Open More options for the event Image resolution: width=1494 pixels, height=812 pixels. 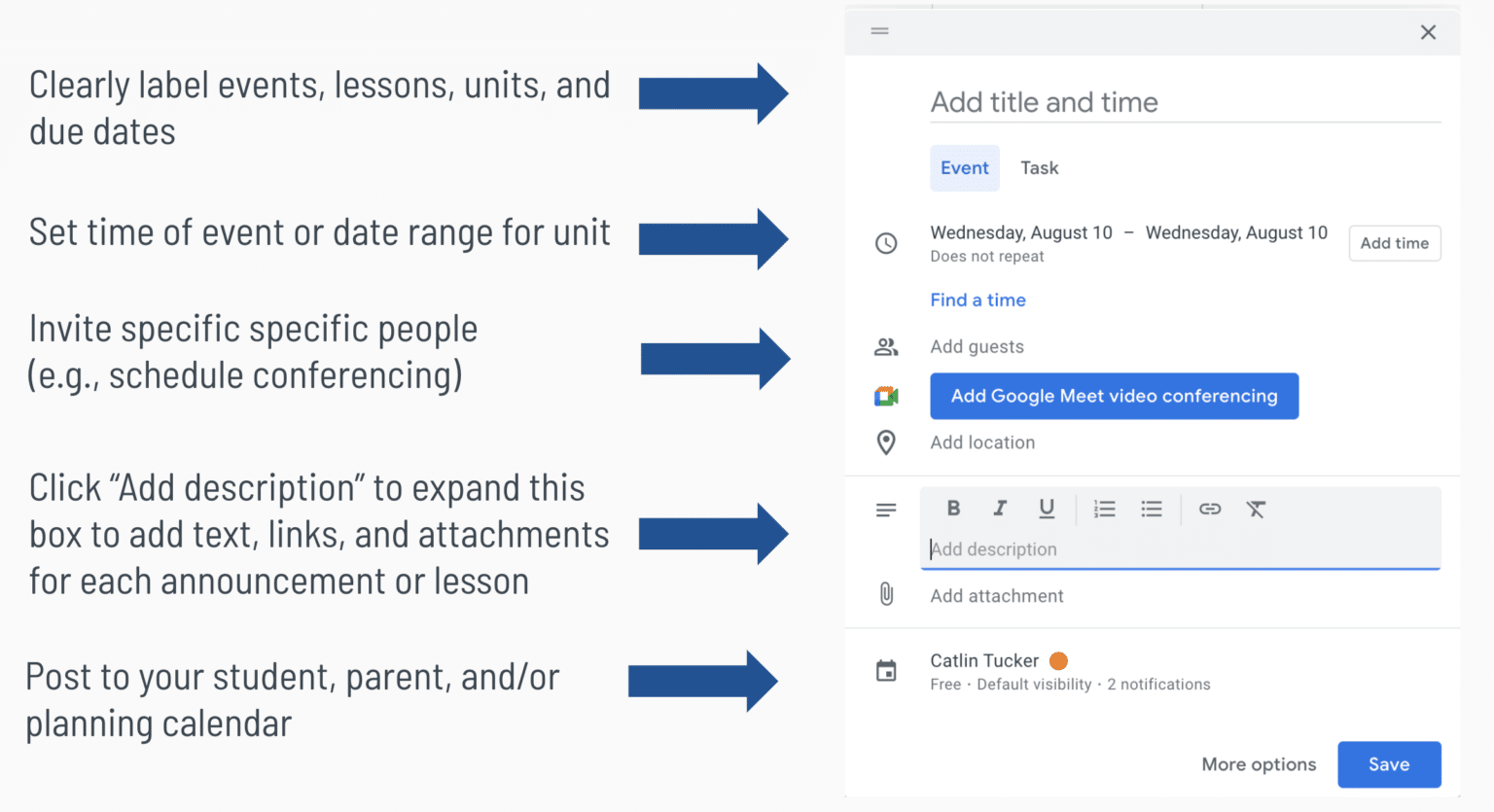coord(1259,764)
